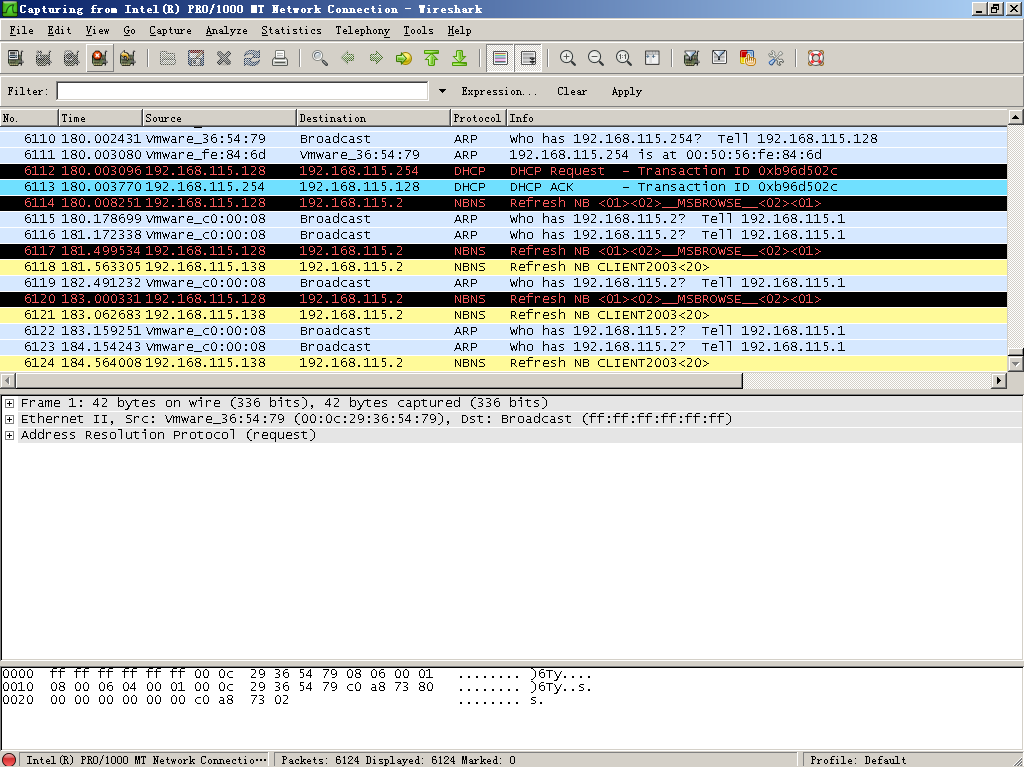Open the View menu
The image size is (1024, 768).
[x=97, y=31]
